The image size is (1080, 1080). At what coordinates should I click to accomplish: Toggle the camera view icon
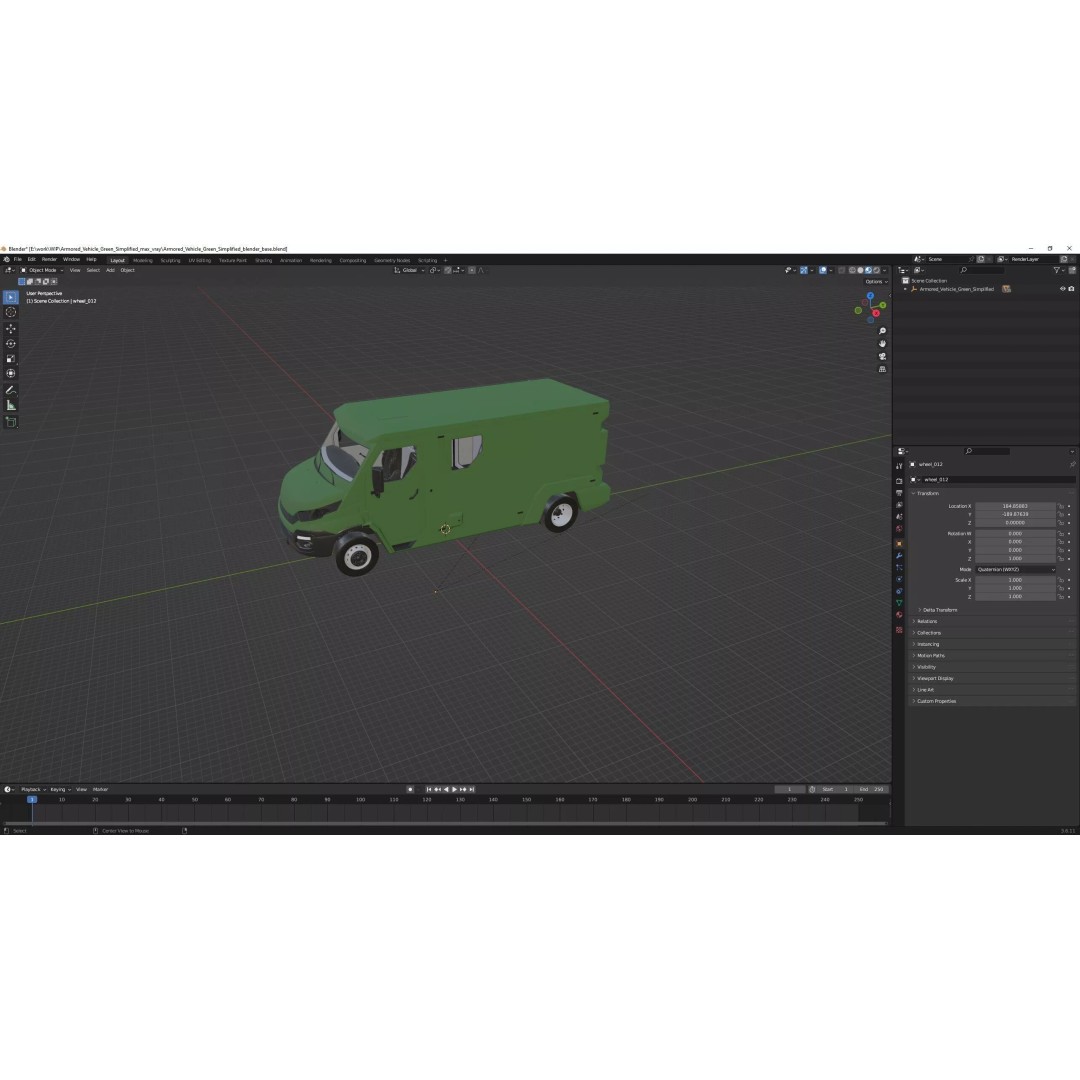point(882,356)
